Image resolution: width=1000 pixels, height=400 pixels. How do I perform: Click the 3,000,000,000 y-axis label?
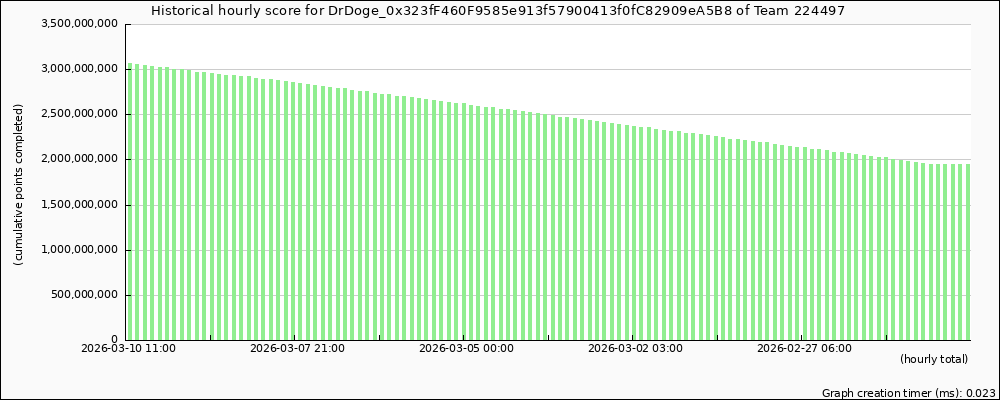tap(77, 69)
